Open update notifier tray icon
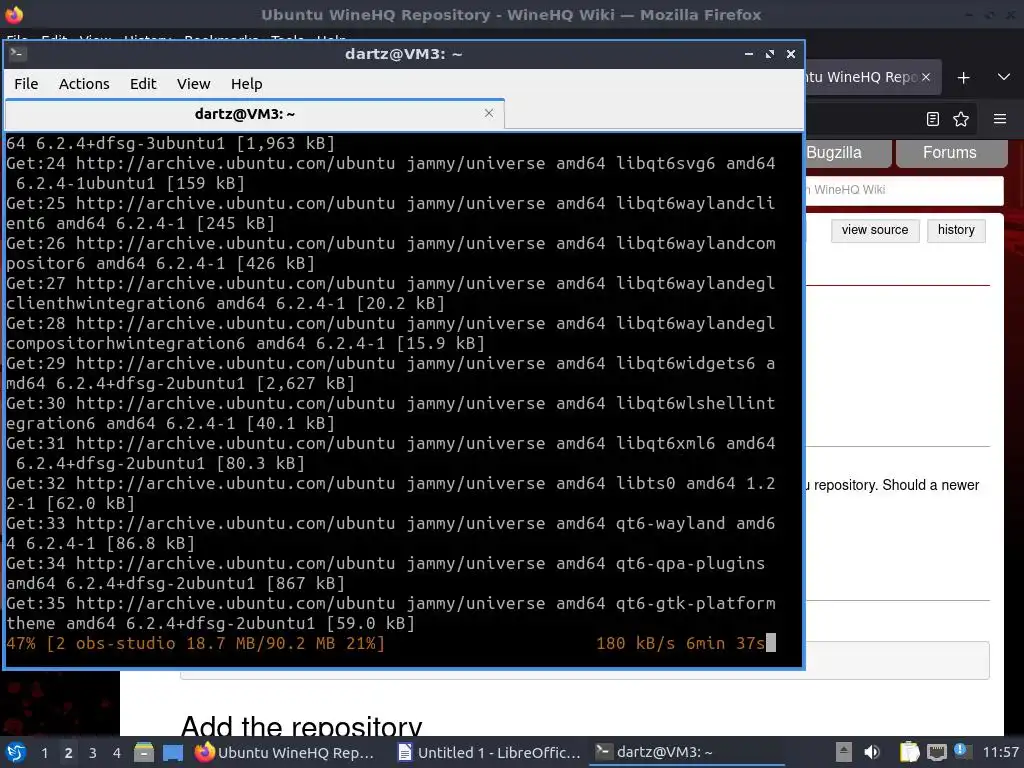The image size is (1024, 768). pos(960,750)
